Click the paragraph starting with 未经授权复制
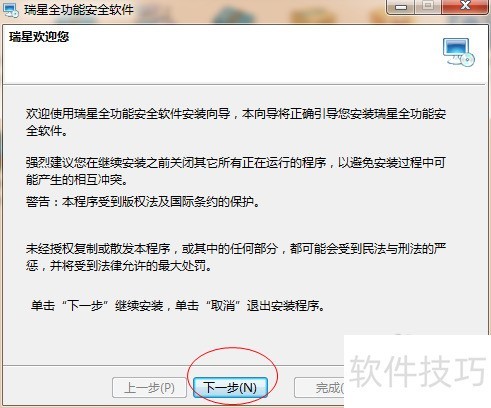The width and height of the screenshot is (491, 408). pyautogui.click(x=236, y=257)
